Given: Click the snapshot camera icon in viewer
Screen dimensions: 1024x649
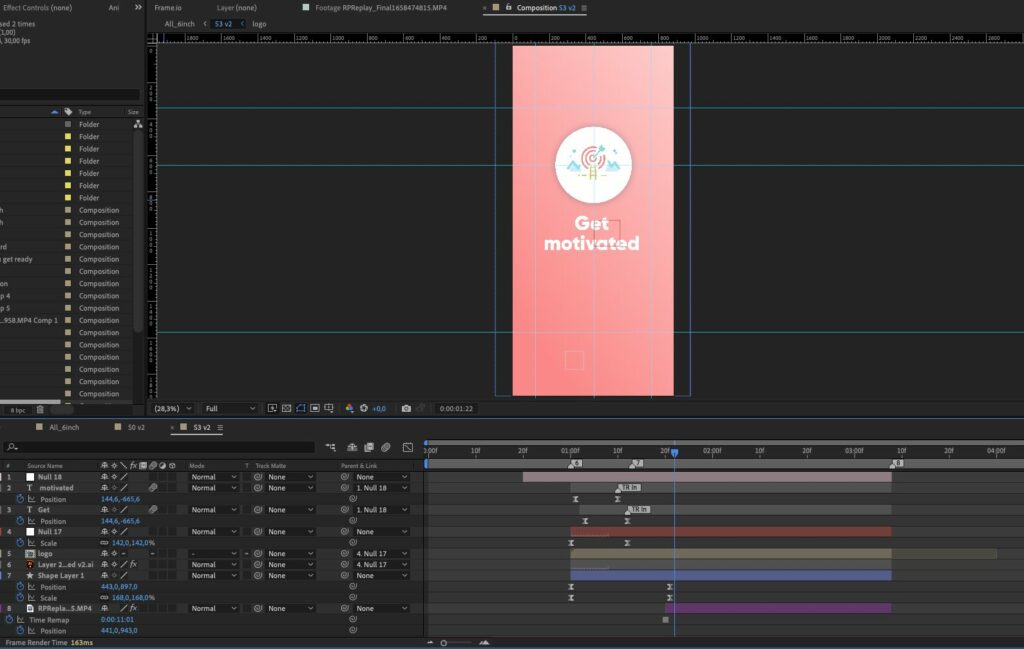Looking at the screenshot, I should click(406, 408).
